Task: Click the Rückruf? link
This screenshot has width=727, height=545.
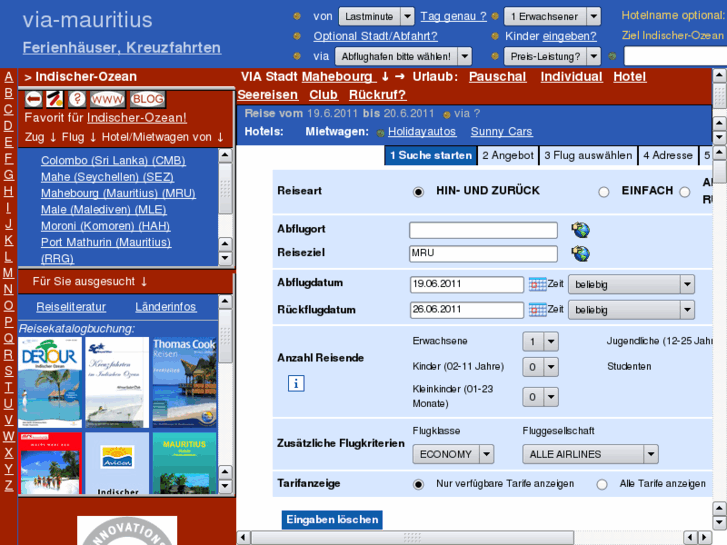Action: point(377,95)
